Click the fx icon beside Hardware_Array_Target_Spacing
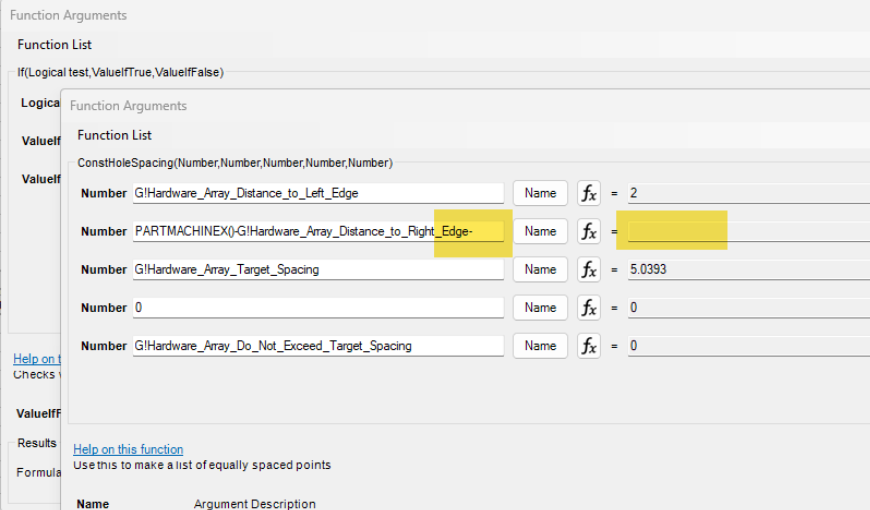Viewport: 870px width, 510px height. 590,269
